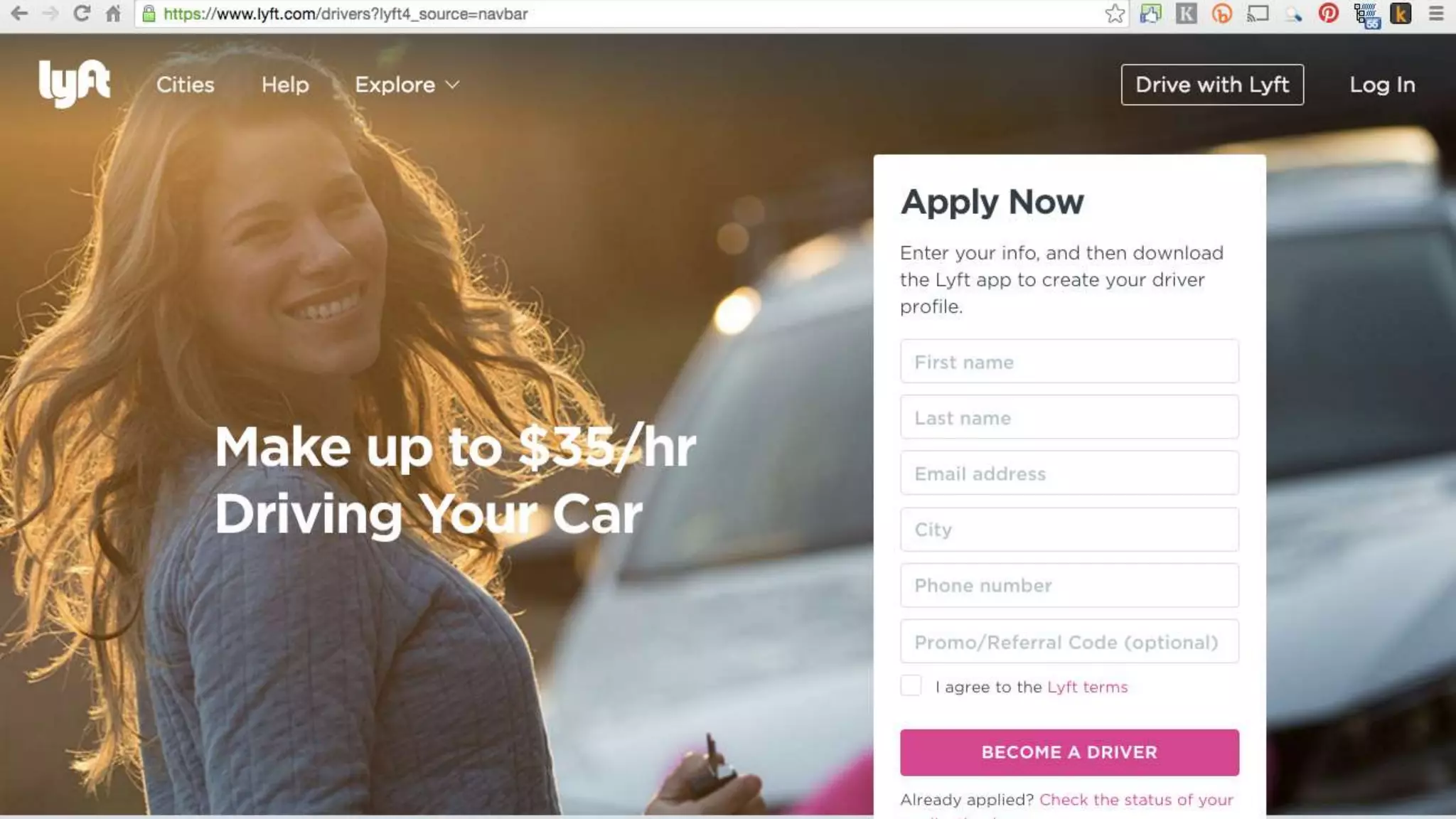Go back with browser back arrow

19,14
